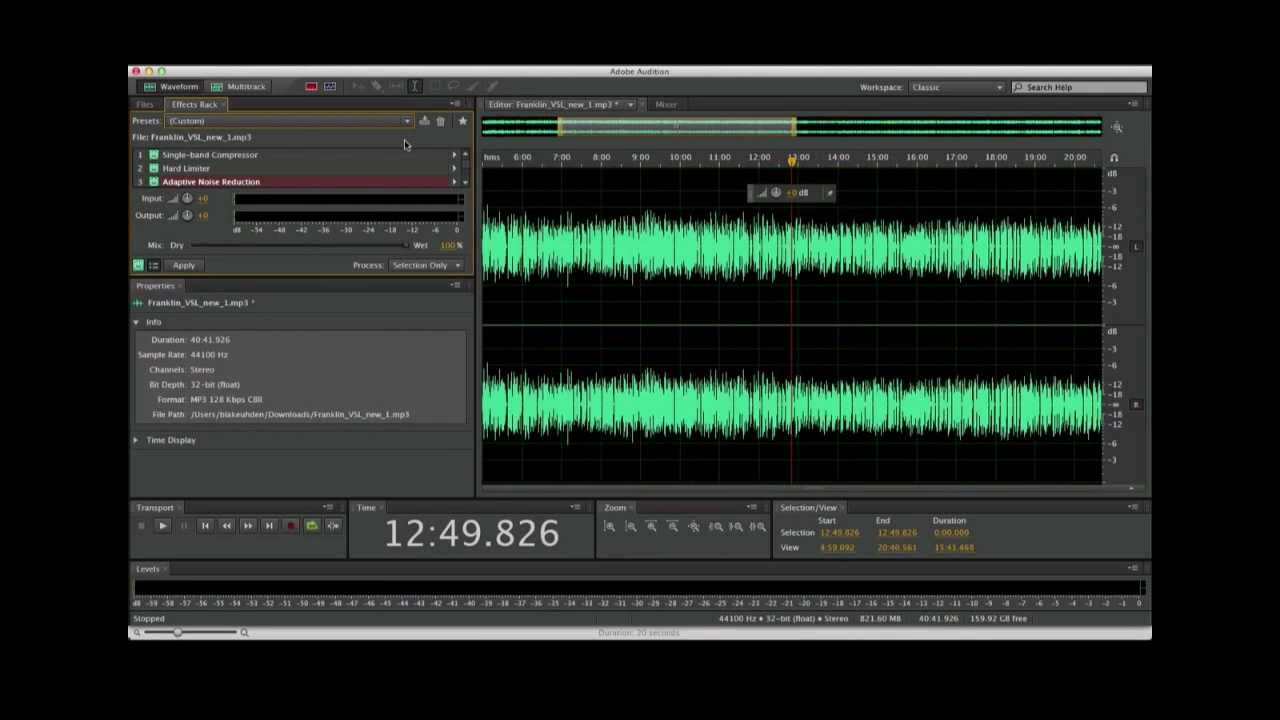Open the Effects Rack panel options menu

(456, 104)
